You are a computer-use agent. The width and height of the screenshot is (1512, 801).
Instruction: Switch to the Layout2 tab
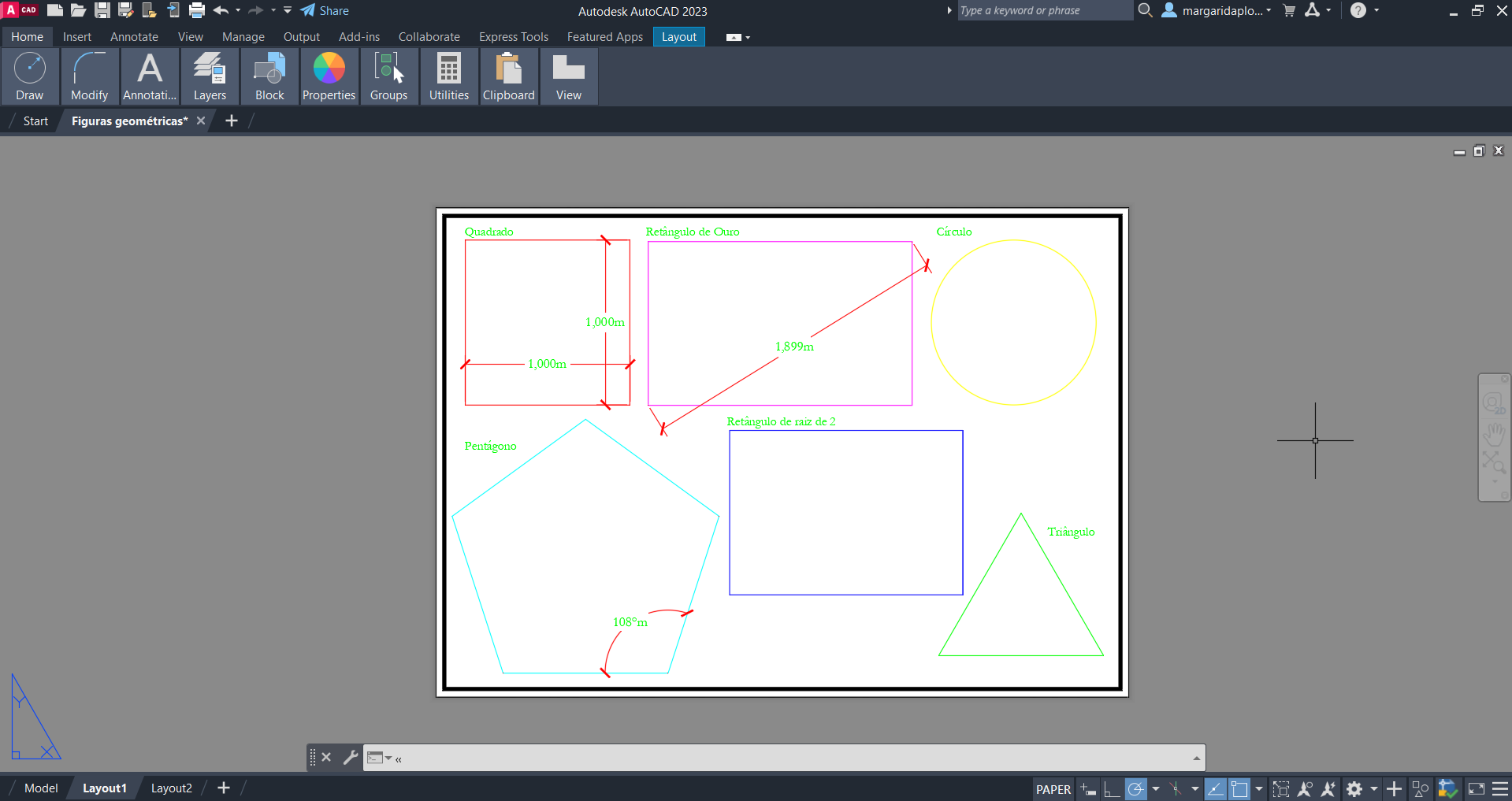(x=171, y=788)
